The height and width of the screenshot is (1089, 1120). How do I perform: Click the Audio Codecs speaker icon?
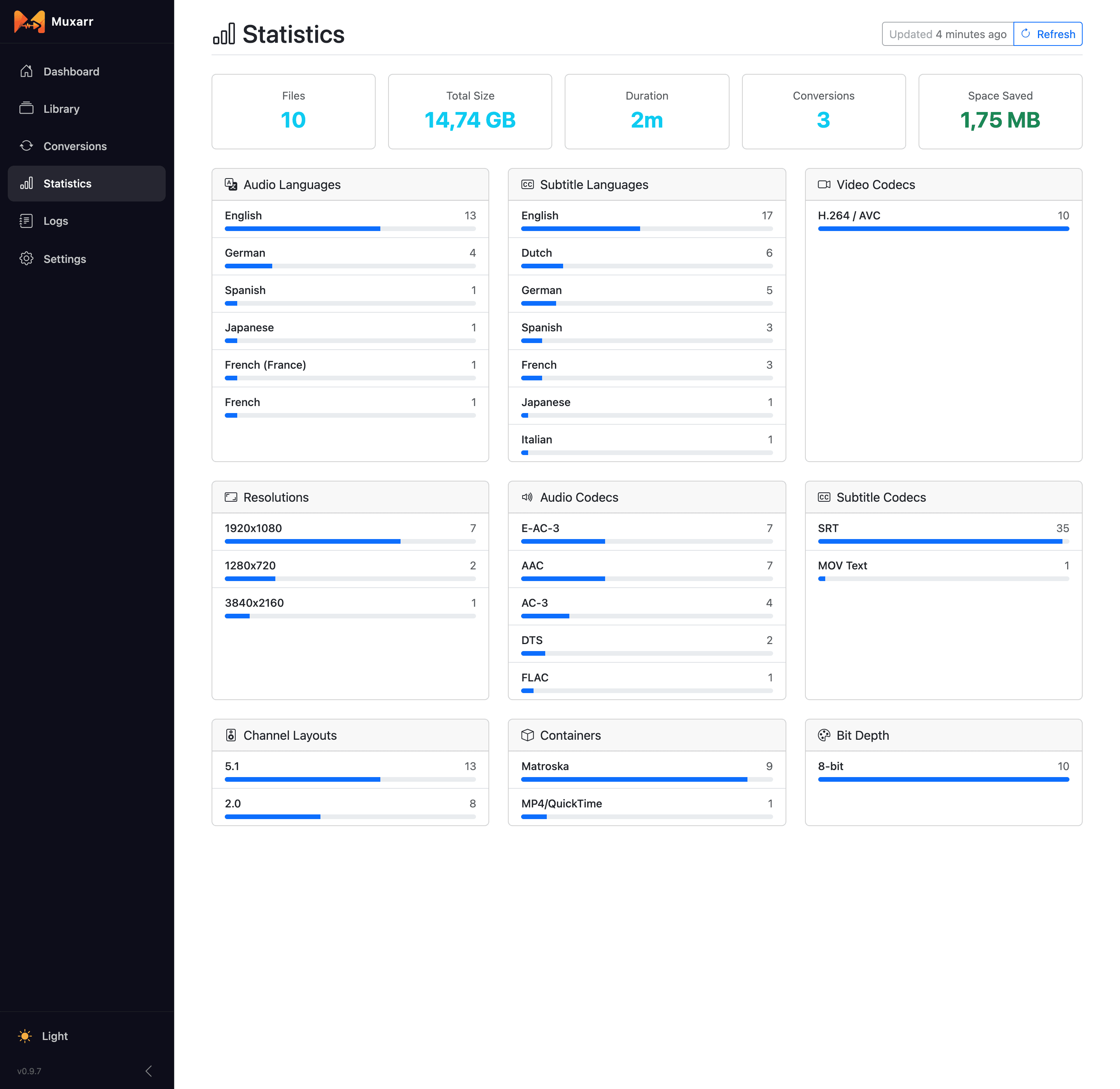tap(527, 497)
